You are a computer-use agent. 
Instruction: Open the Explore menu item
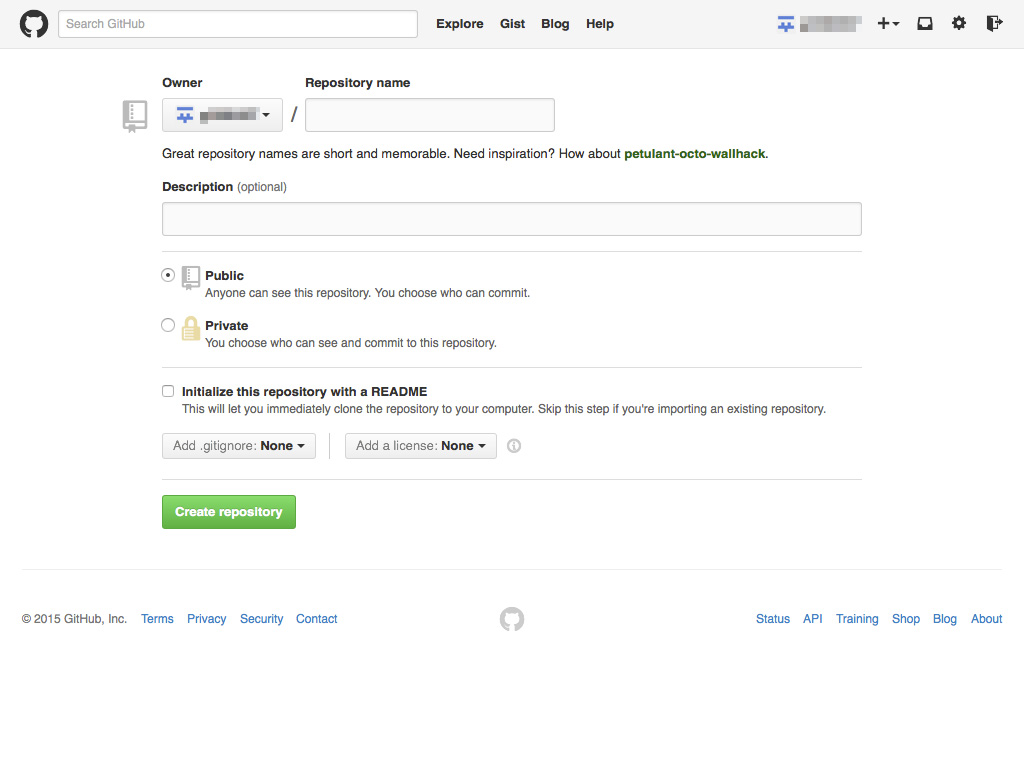pyautogui.click(x=459, y=23)
